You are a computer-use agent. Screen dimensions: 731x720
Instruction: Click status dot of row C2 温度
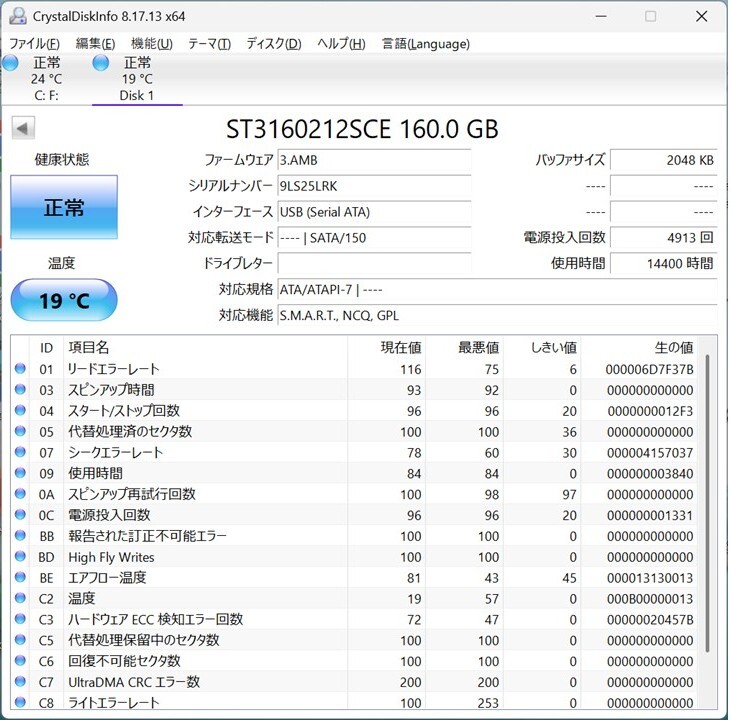(x=20, y=598)
